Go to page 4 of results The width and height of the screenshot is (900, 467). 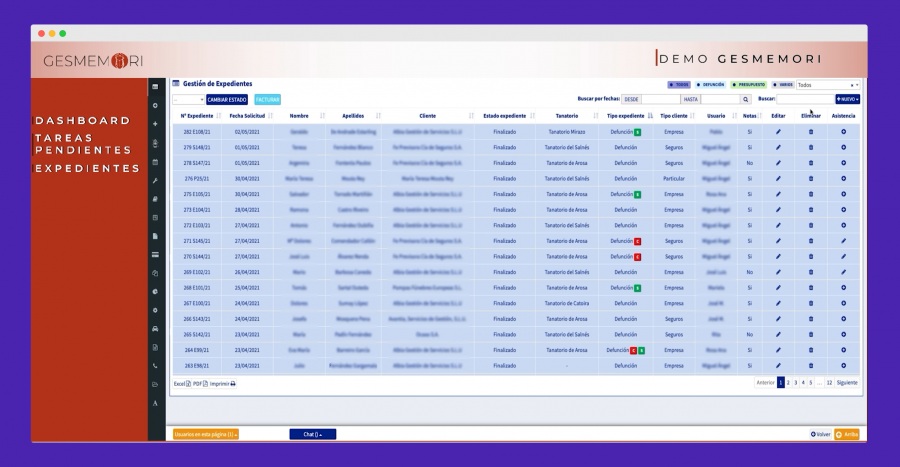pyautogui.click(x=803, y=383)
